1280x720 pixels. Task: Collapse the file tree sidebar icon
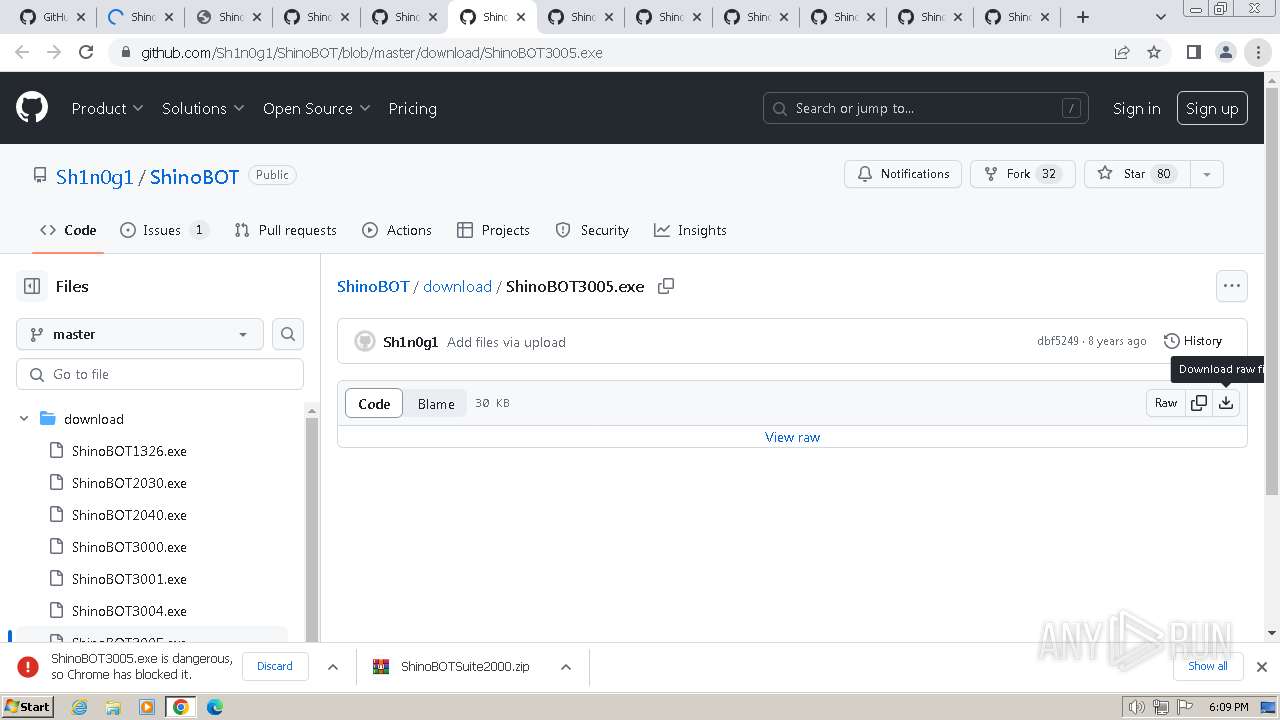32,286
